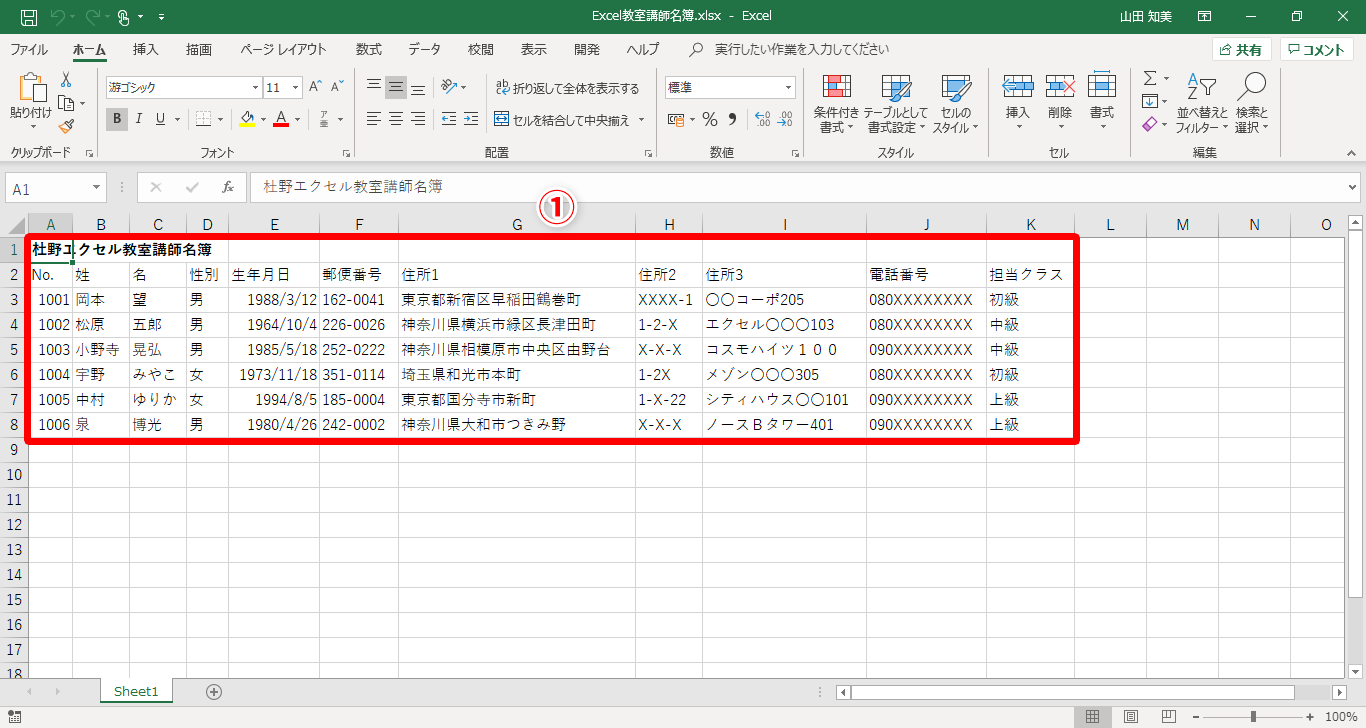The height and width of the screenshot is (728, 1366).
Task: Switch to the Data (データ) tab
Action: pyautogui.click(x=424, y=49)
